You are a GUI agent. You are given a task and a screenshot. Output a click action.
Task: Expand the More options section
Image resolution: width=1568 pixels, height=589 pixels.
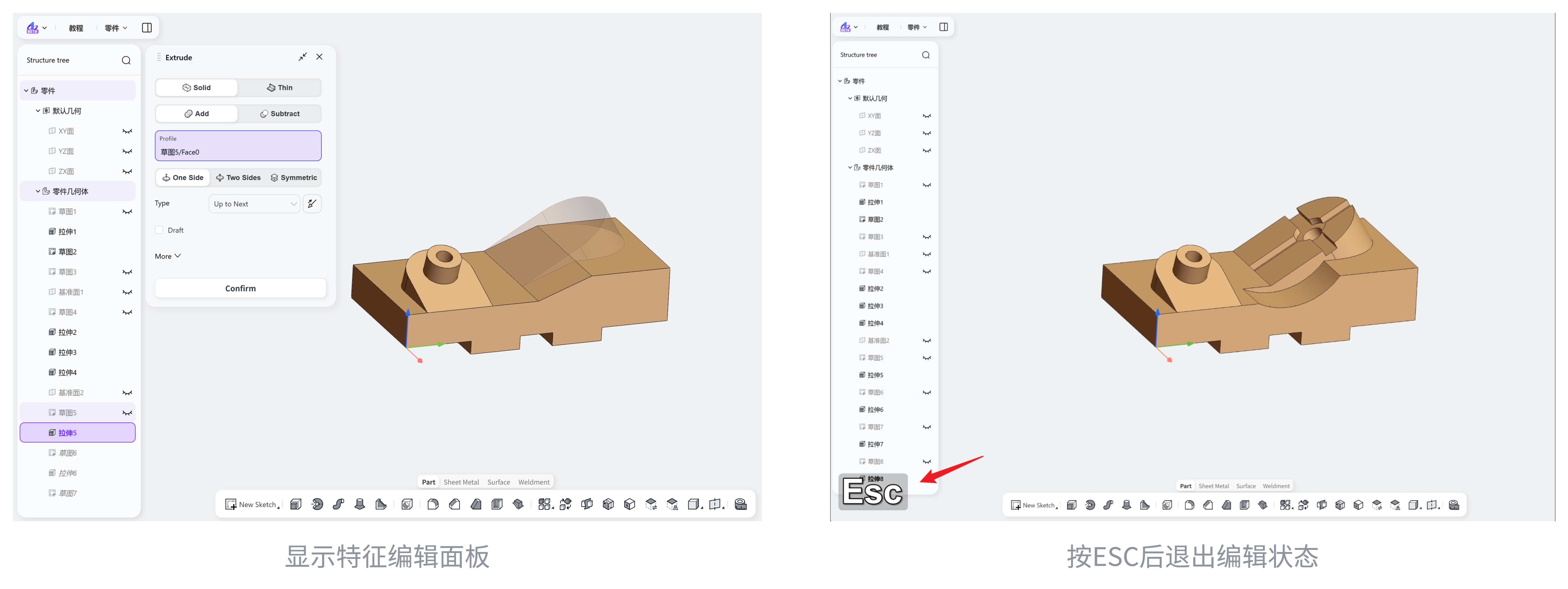tap(168, 256)
